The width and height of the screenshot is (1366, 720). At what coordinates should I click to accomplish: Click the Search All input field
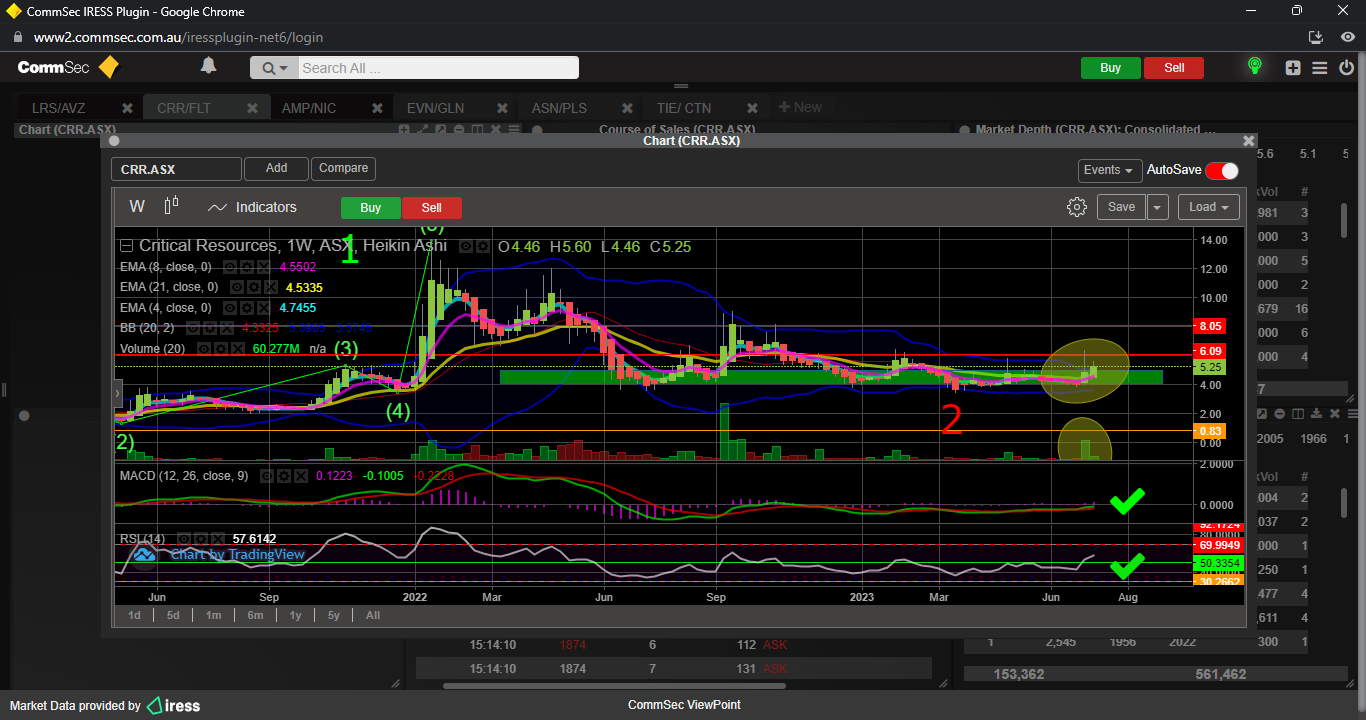point(438,68)
